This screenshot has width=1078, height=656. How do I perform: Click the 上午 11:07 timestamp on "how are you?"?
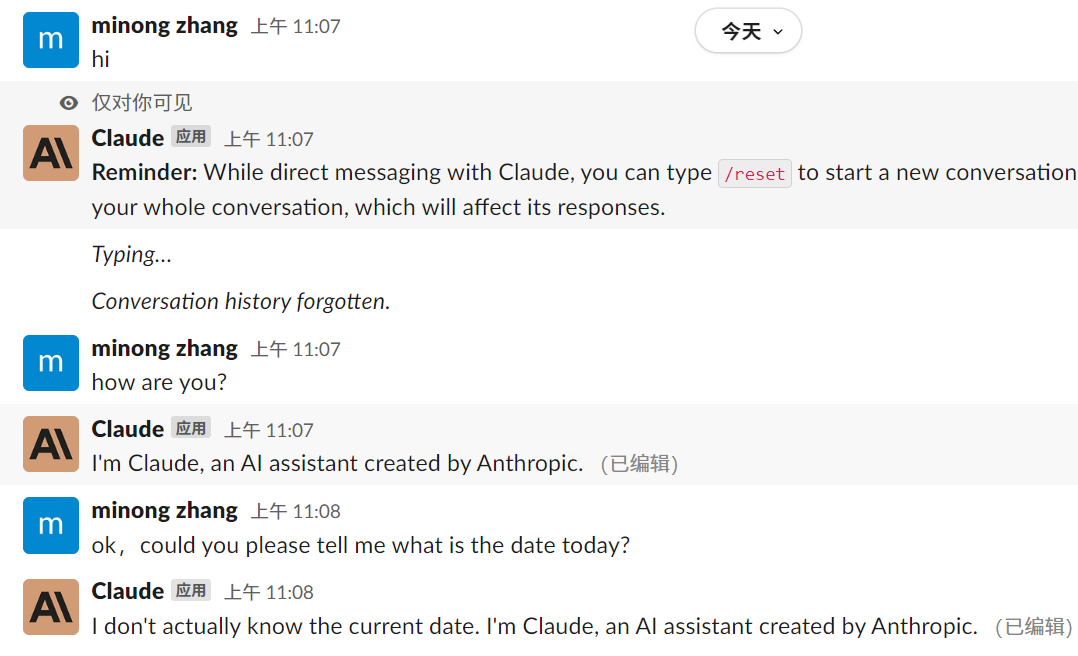click(295, 350)
